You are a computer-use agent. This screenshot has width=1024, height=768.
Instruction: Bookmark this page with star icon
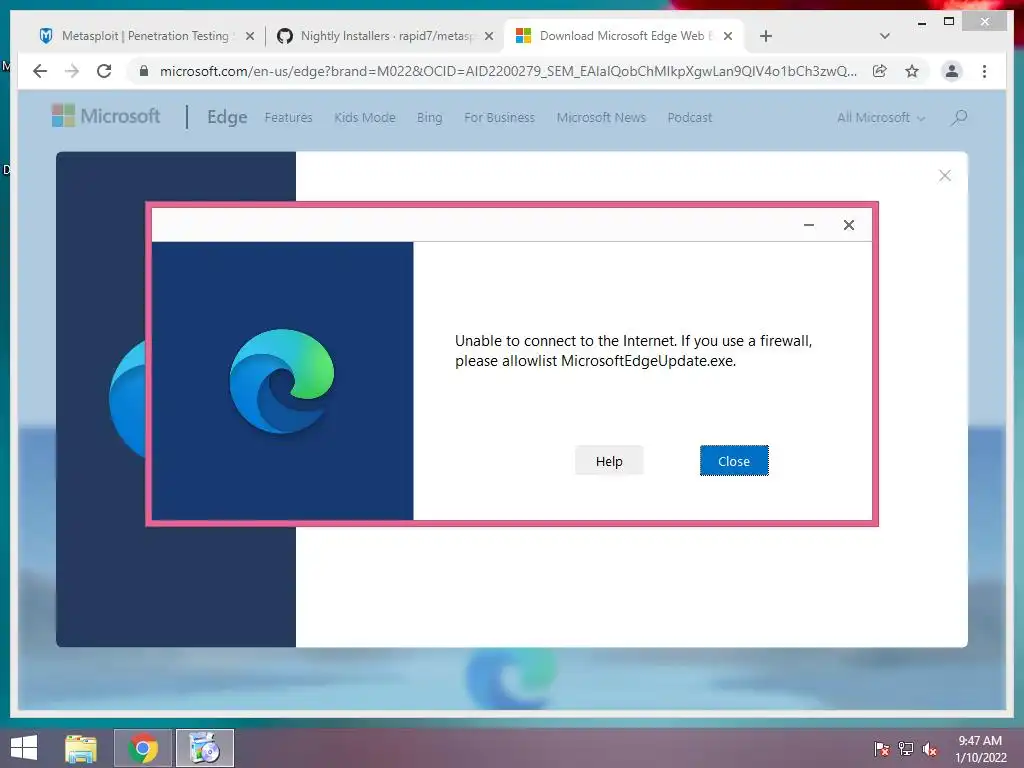pos(912,71)
